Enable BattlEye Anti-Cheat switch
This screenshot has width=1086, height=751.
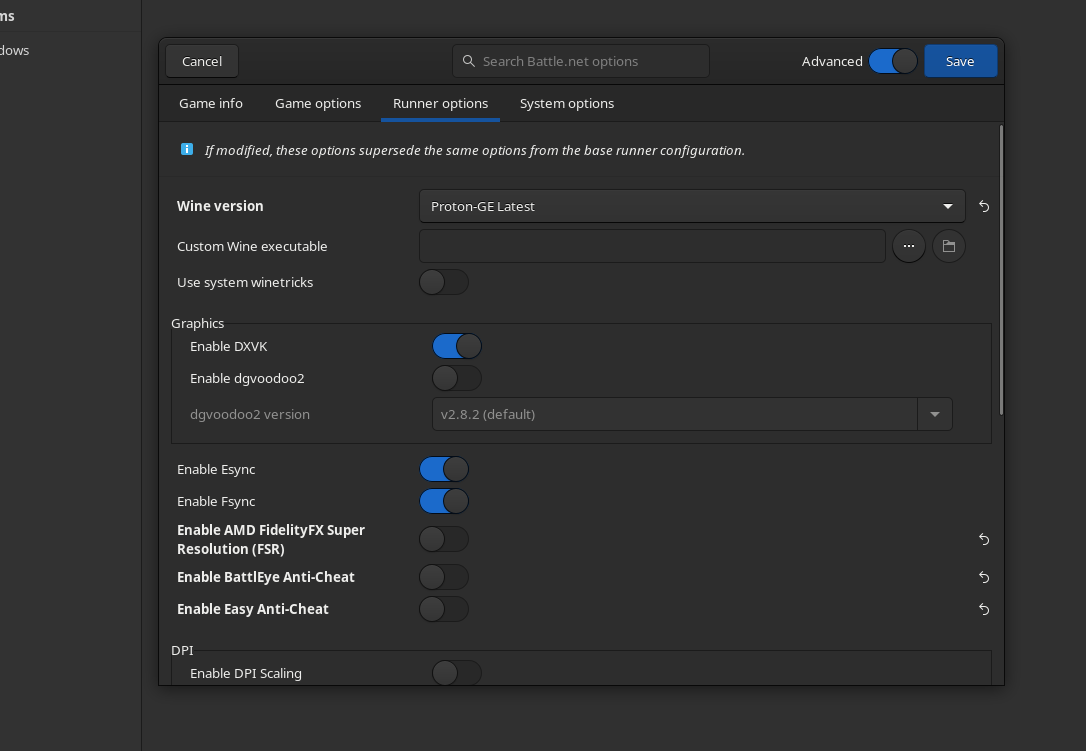point(444,577)
